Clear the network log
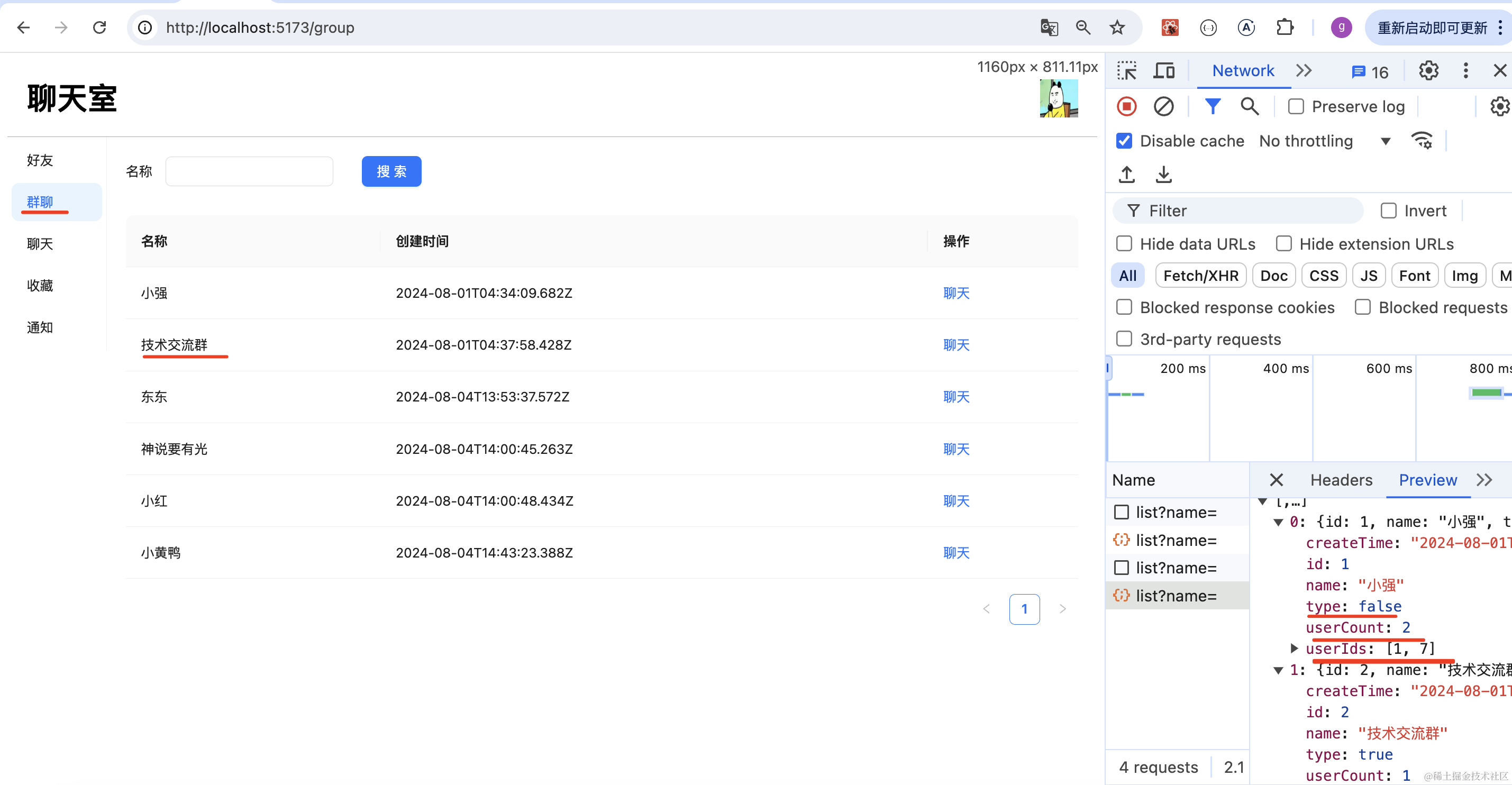 (1163, 107)
